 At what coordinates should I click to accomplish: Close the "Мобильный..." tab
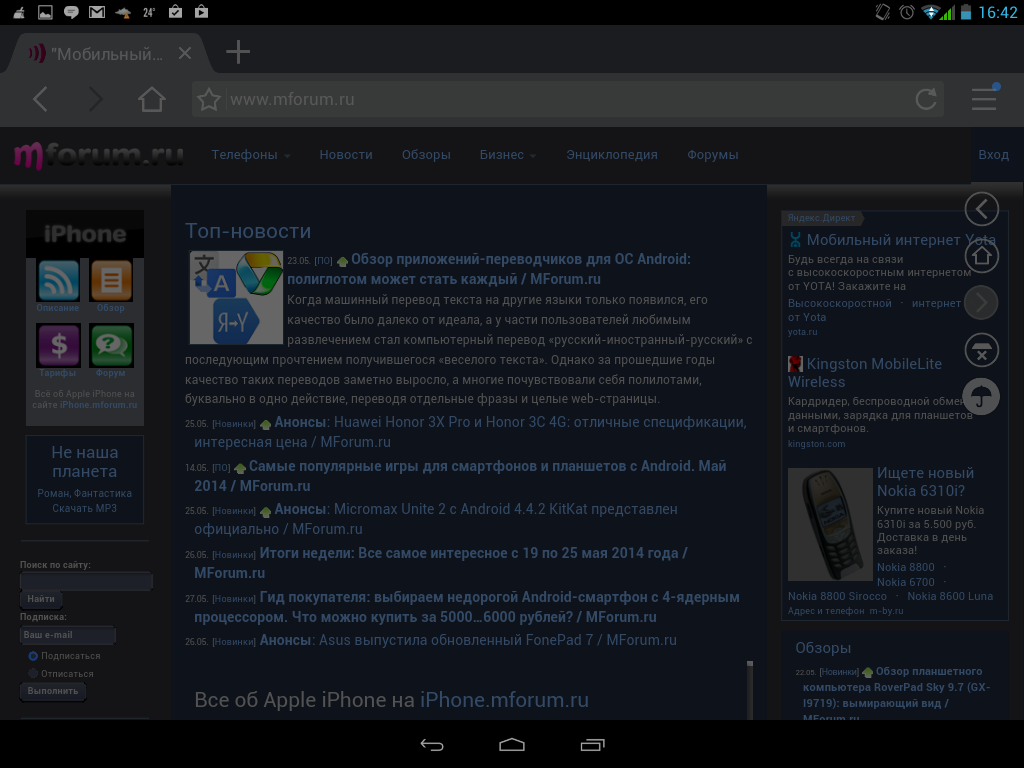tap(185, 53)
